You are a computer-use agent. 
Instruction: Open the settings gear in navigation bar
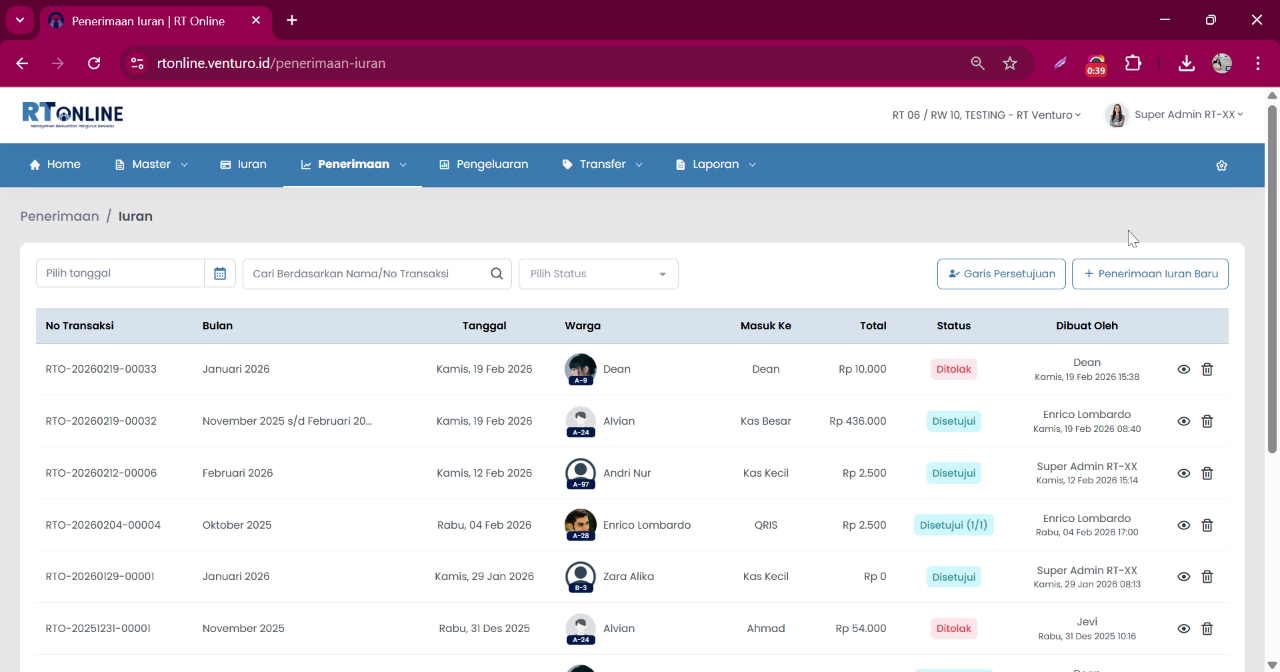(x=1221, y=165)
